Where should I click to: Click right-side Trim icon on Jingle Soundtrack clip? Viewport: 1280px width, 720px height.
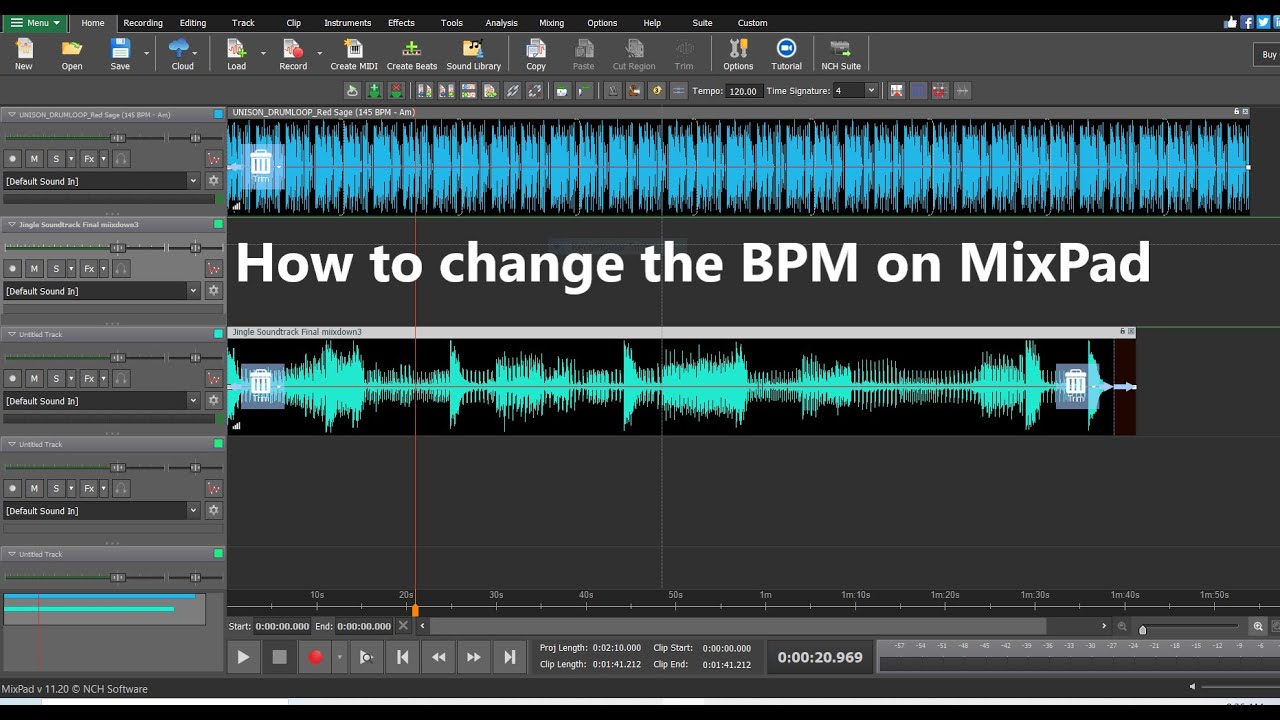pos(1075,385)
